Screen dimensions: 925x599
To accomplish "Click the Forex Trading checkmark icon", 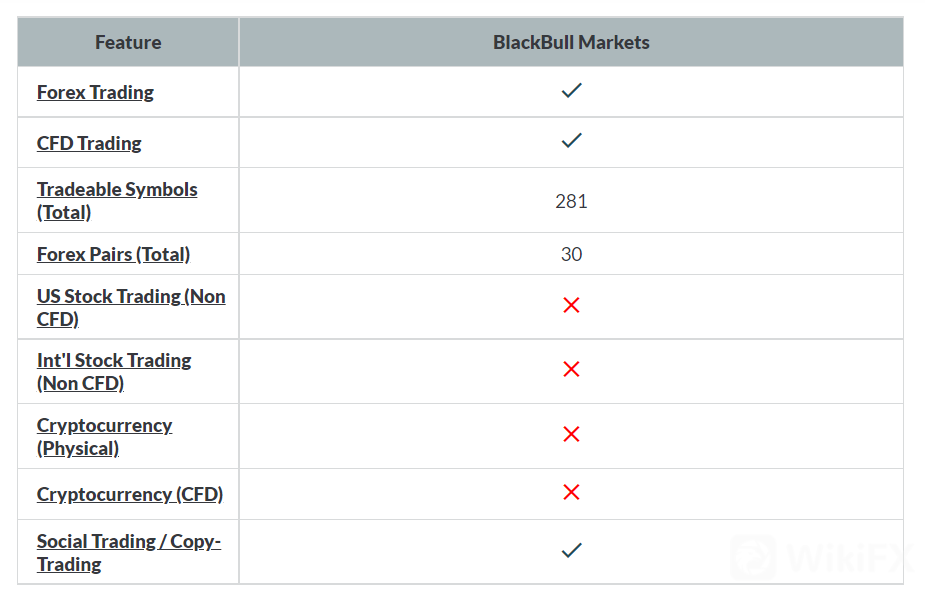I will 571,91.
